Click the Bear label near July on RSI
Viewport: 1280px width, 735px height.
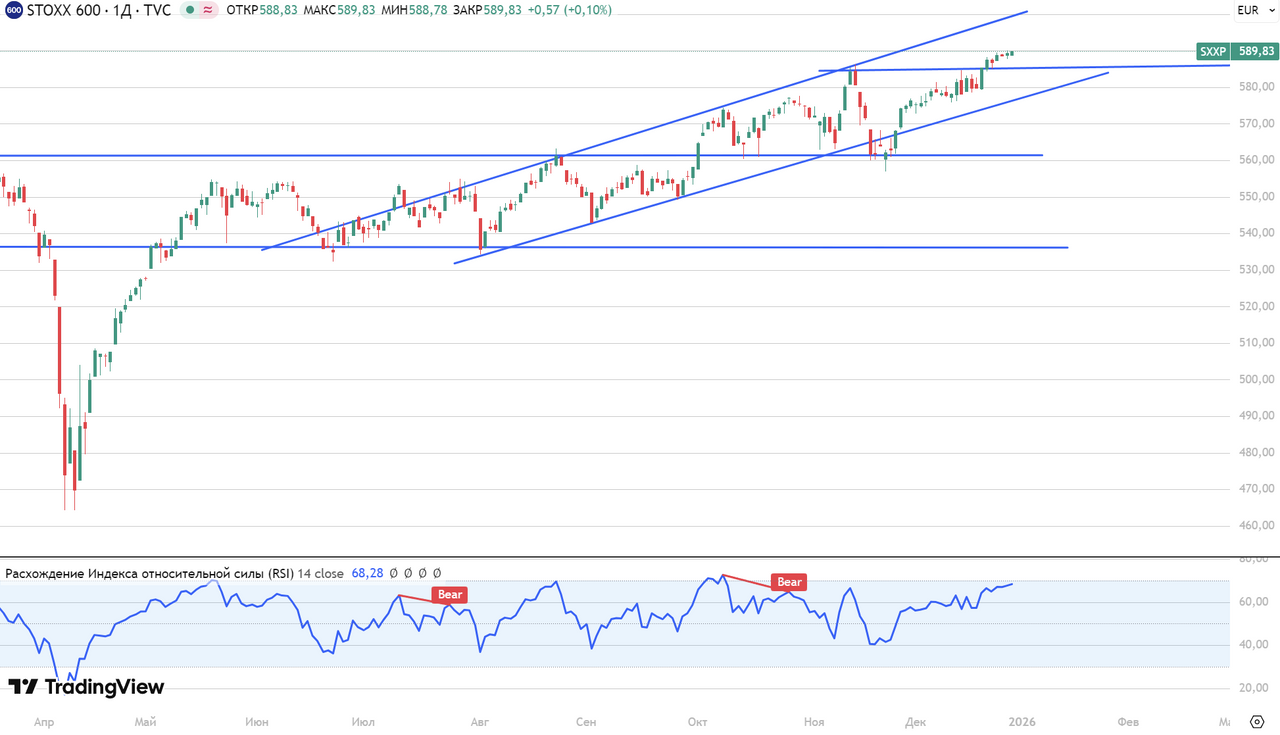click(x=450, y=594)
